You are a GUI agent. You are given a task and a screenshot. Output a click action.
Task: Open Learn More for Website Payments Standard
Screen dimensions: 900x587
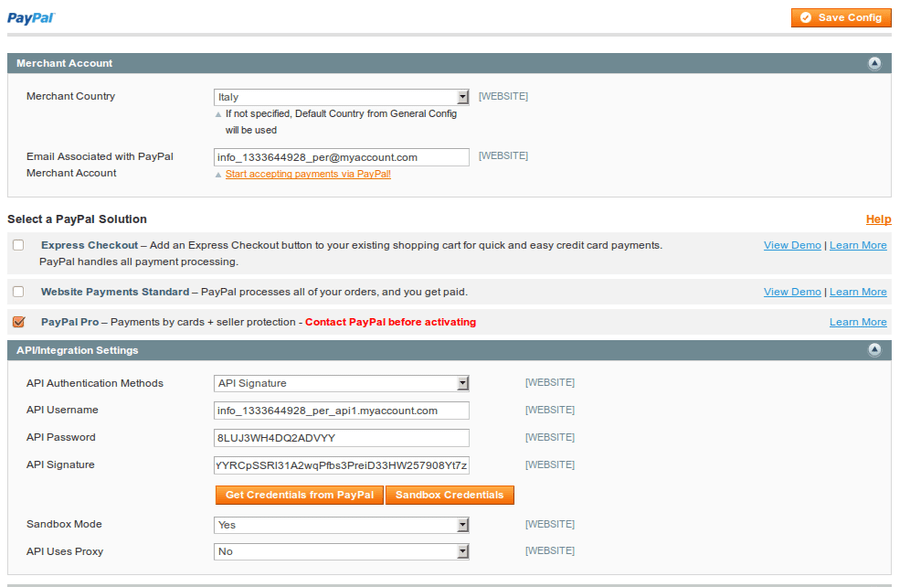(x=858, y=291)
